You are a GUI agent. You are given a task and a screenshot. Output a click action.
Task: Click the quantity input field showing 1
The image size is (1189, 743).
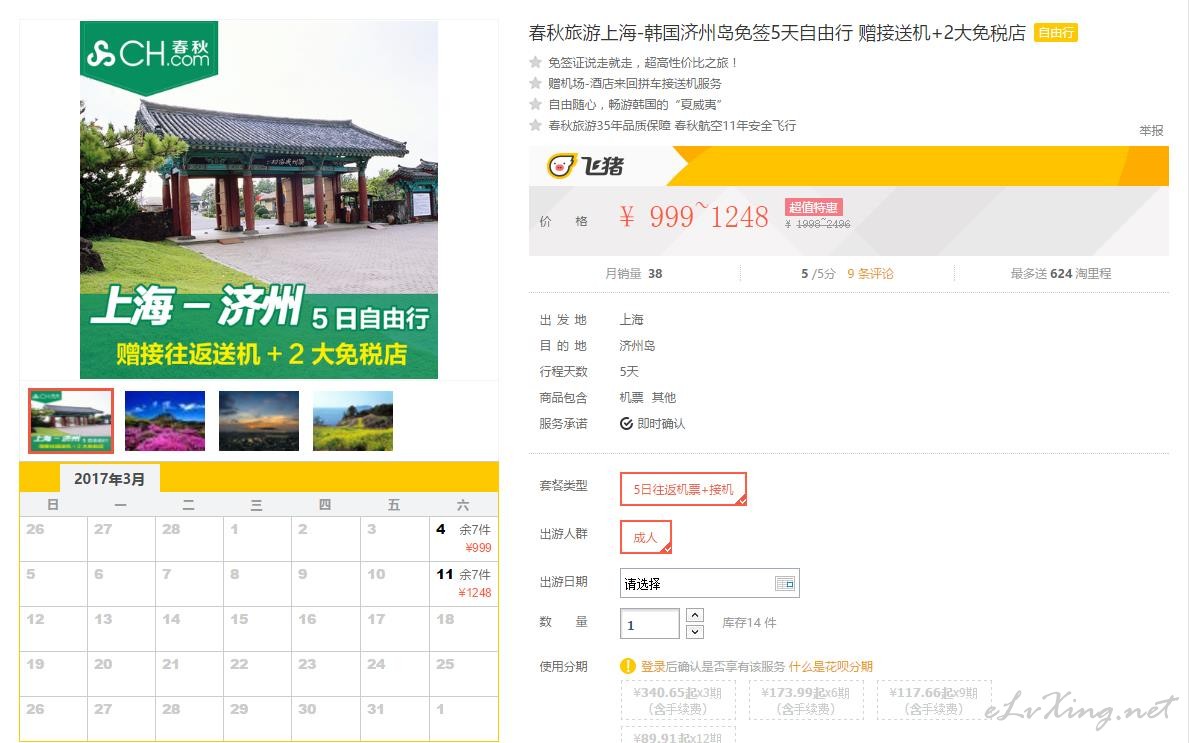pyautogui.click(x=649, y=623)
